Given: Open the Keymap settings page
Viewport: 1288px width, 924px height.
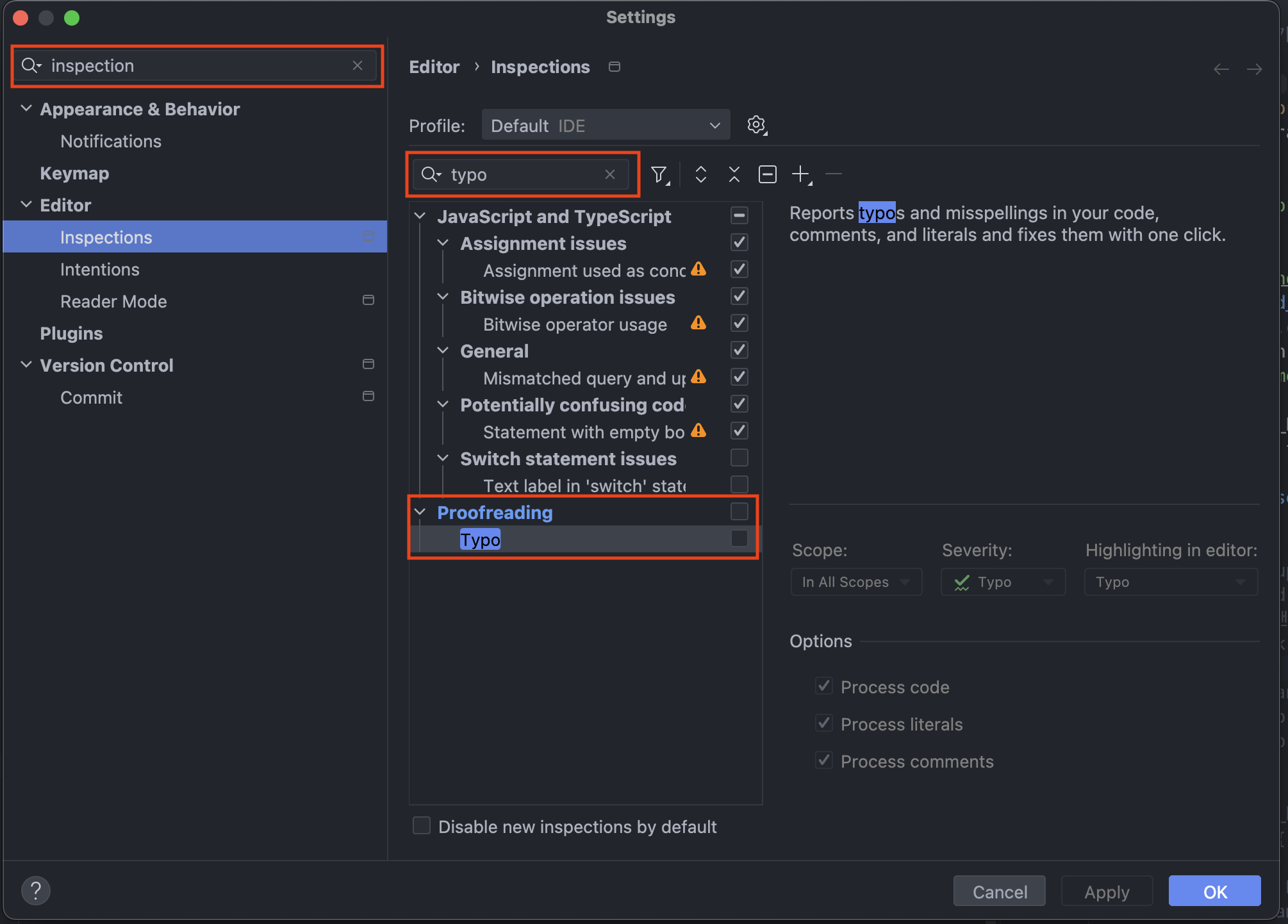Looking at the screenshot, I should 74,174.
